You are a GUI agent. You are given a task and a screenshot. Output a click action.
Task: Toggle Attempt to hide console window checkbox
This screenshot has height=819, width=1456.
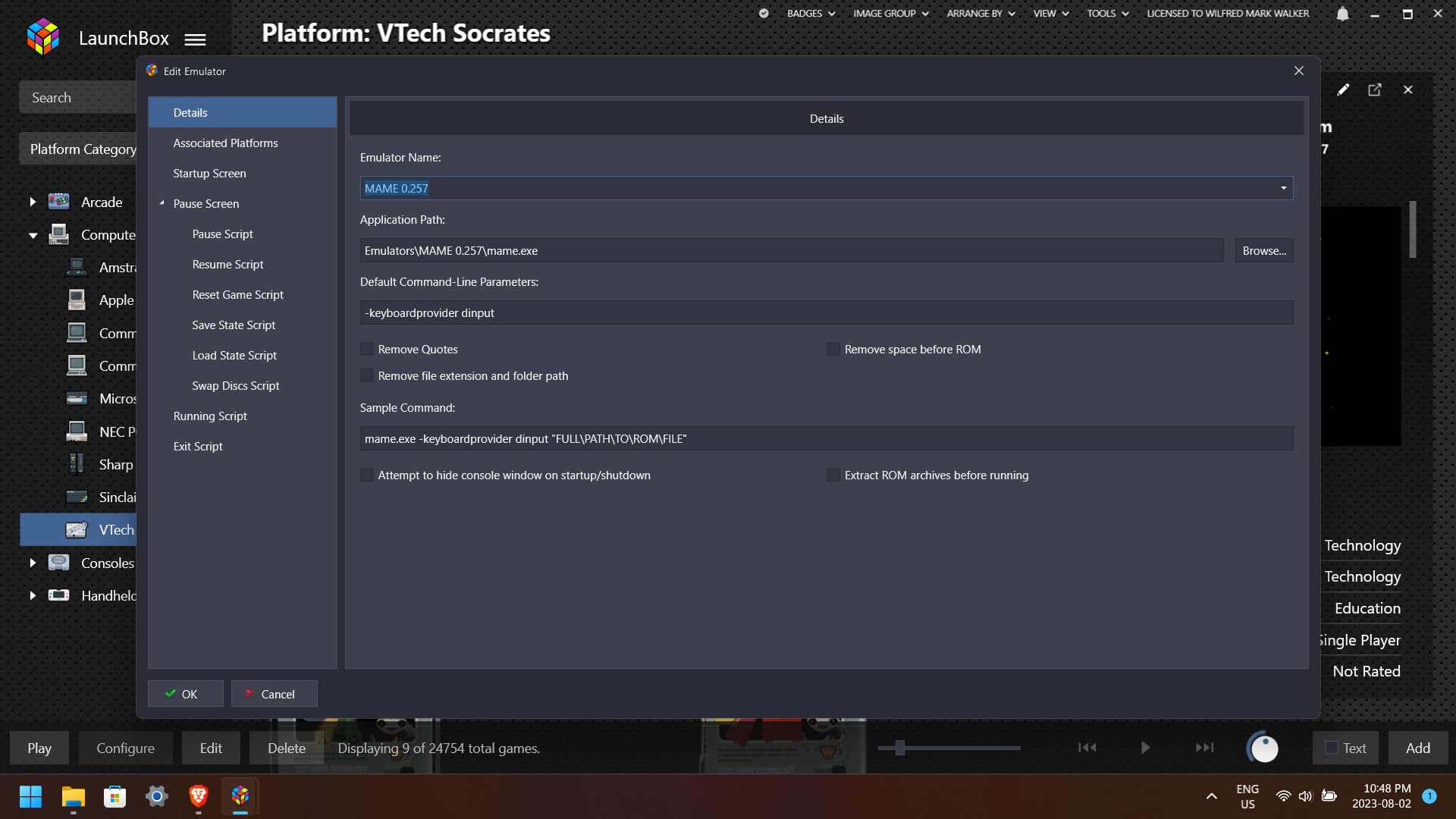367,475
